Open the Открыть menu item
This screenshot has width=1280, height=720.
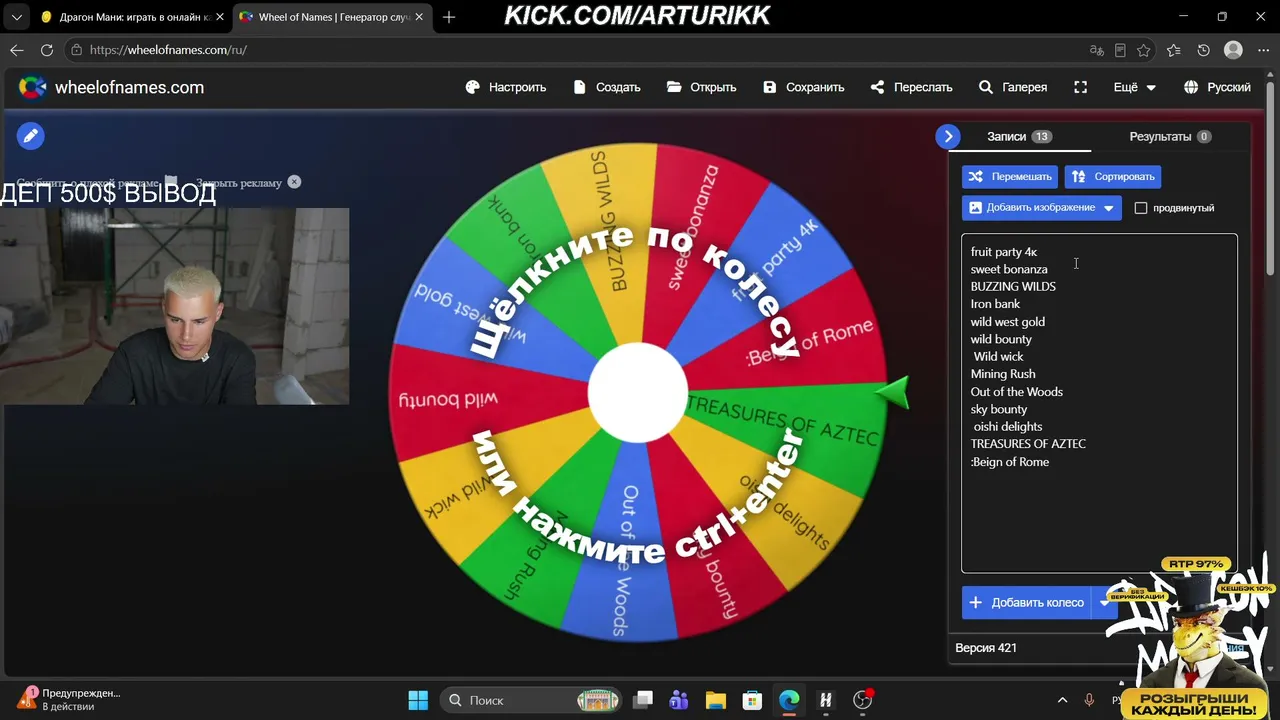tap(702, 87)
